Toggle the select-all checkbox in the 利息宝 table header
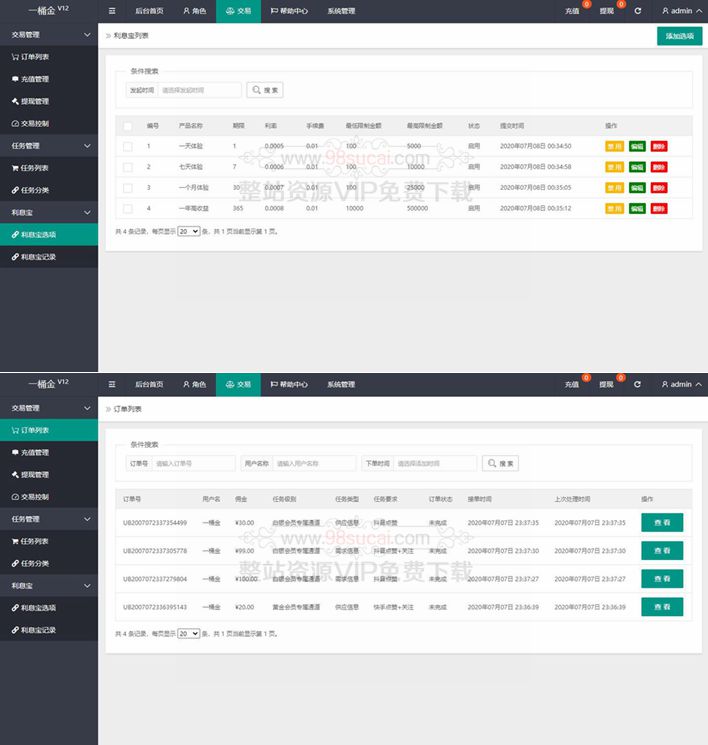 (127, 126)
